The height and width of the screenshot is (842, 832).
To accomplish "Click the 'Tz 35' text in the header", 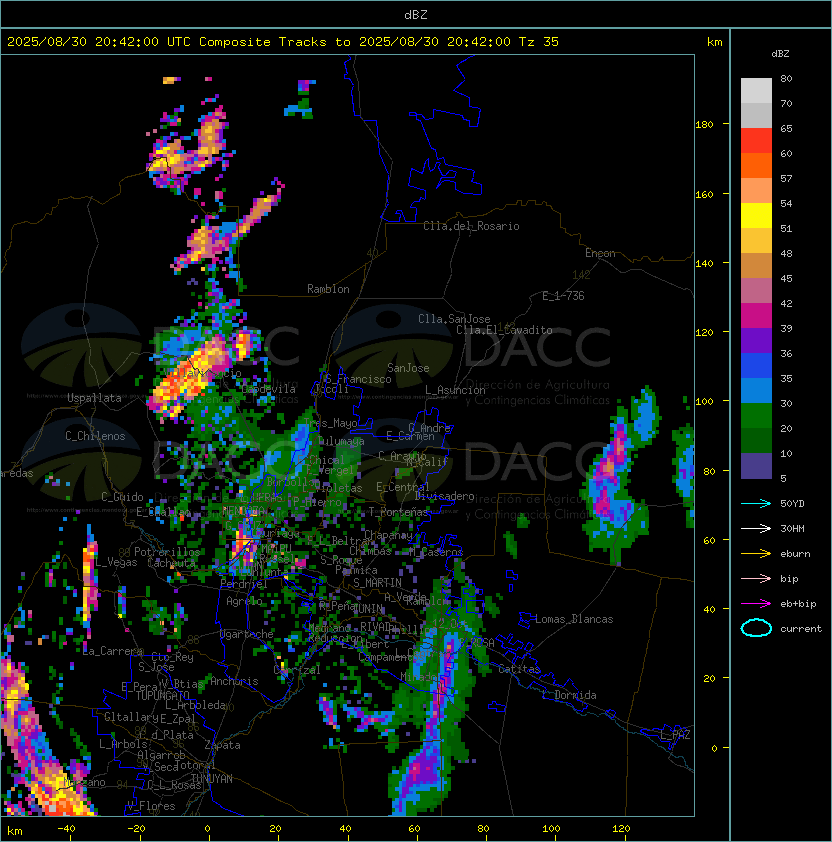I will click(x=539, y=42).
